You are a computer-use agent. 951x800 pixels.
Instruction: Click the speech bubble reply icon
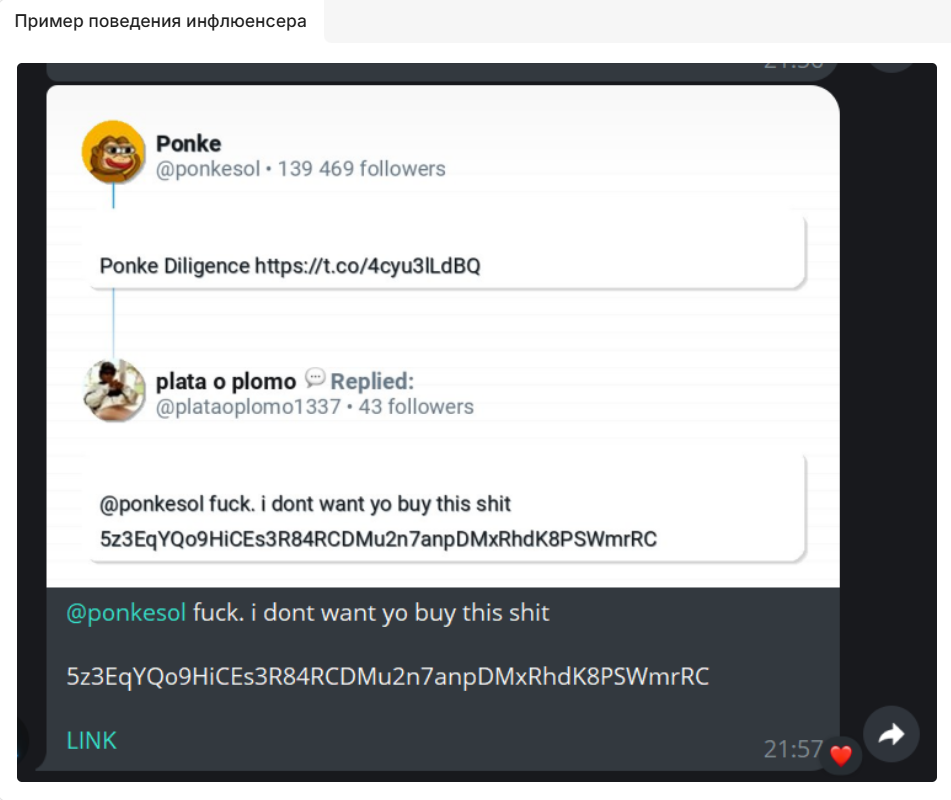[315, 379]
